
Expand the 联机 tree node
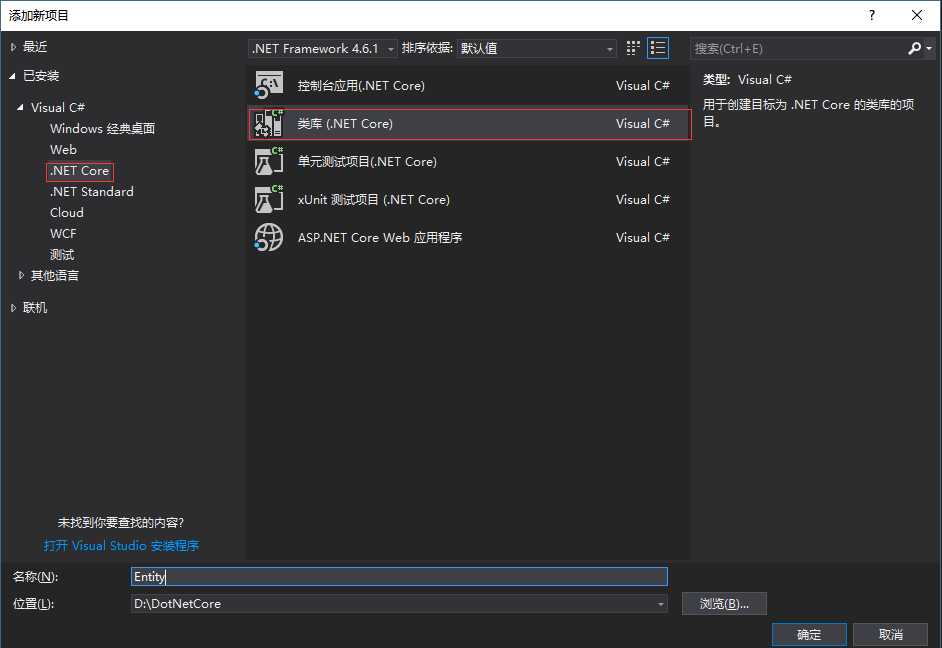(x=13, y=307)
